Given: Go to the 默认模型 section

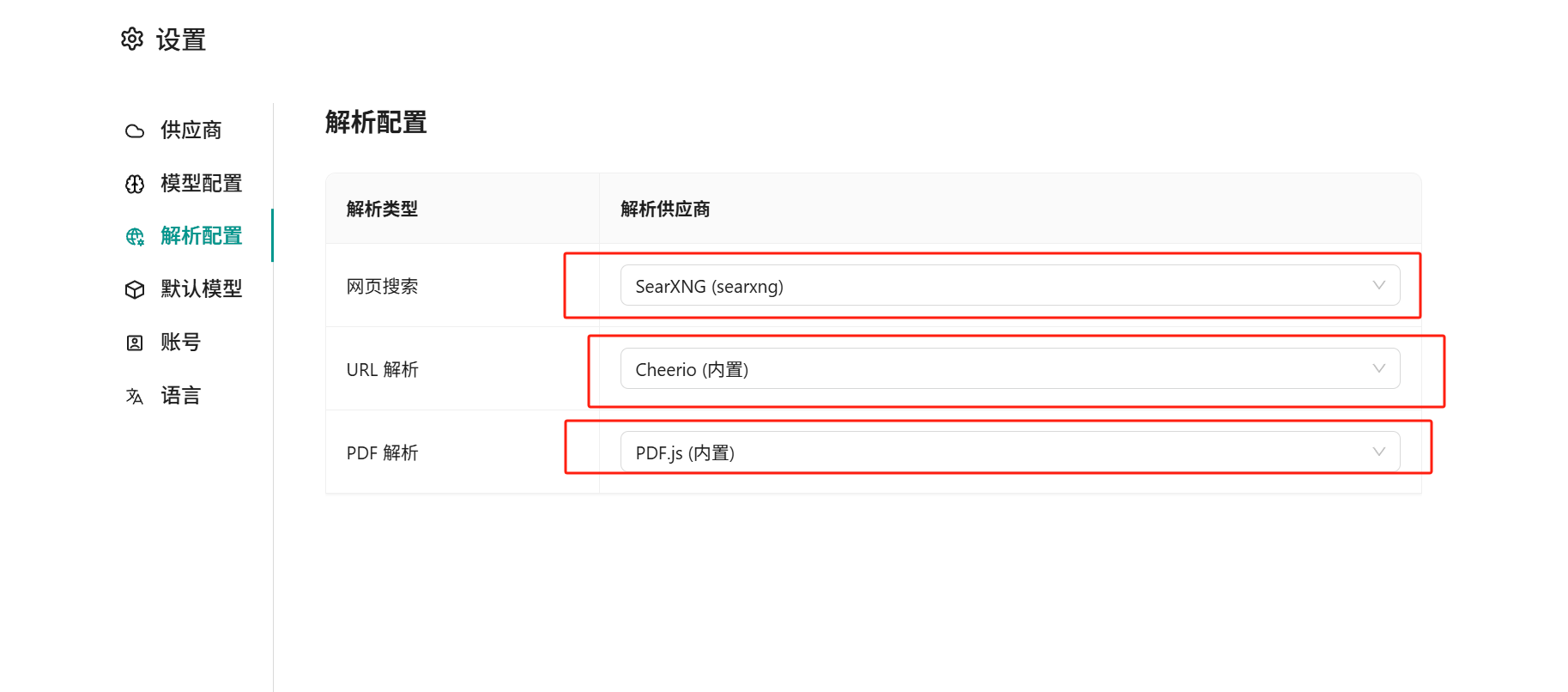Looking at the screenshot, I should (201, 289).
